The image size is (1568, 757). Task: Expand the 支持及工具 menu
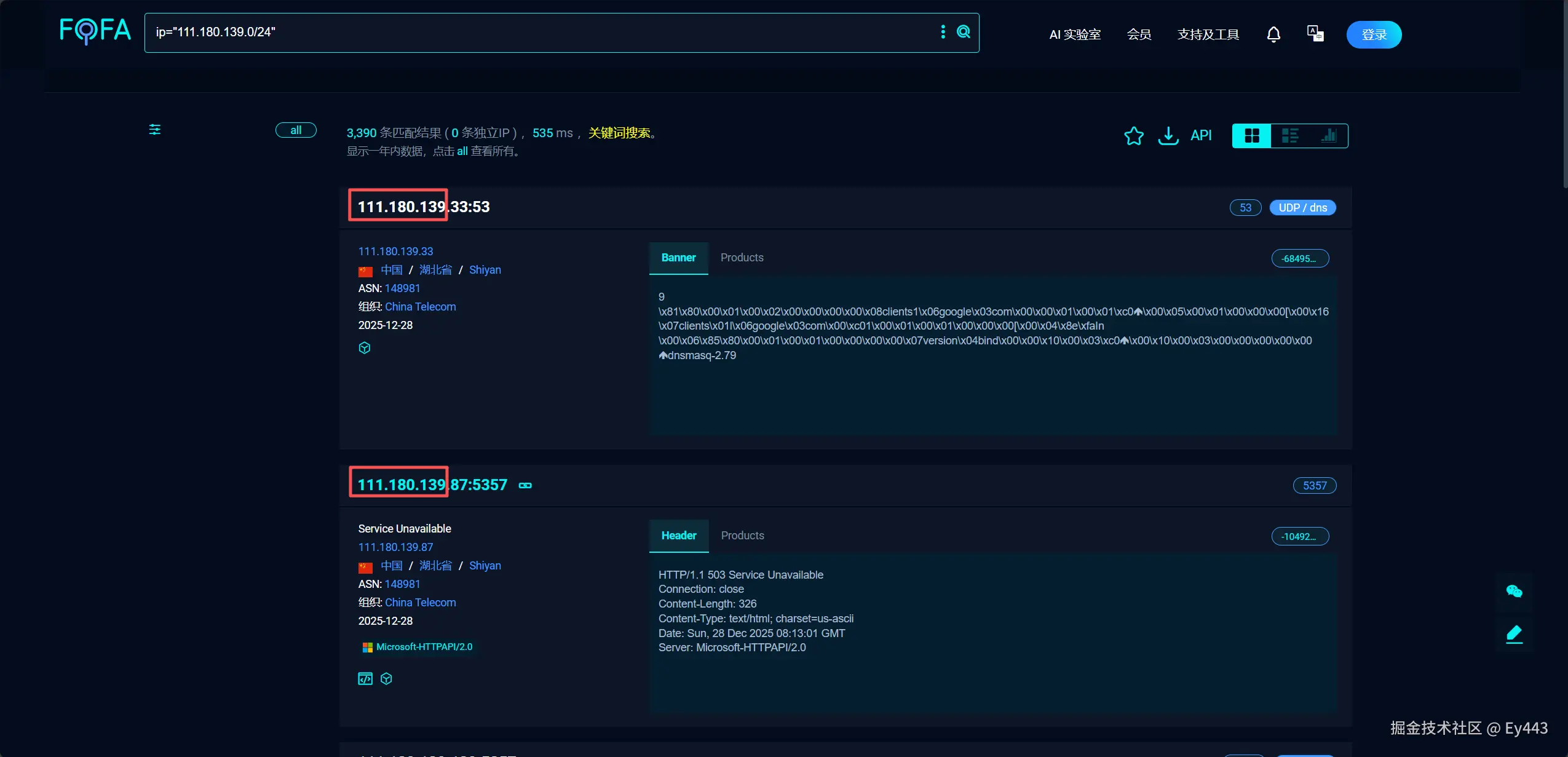[1208, 34]
